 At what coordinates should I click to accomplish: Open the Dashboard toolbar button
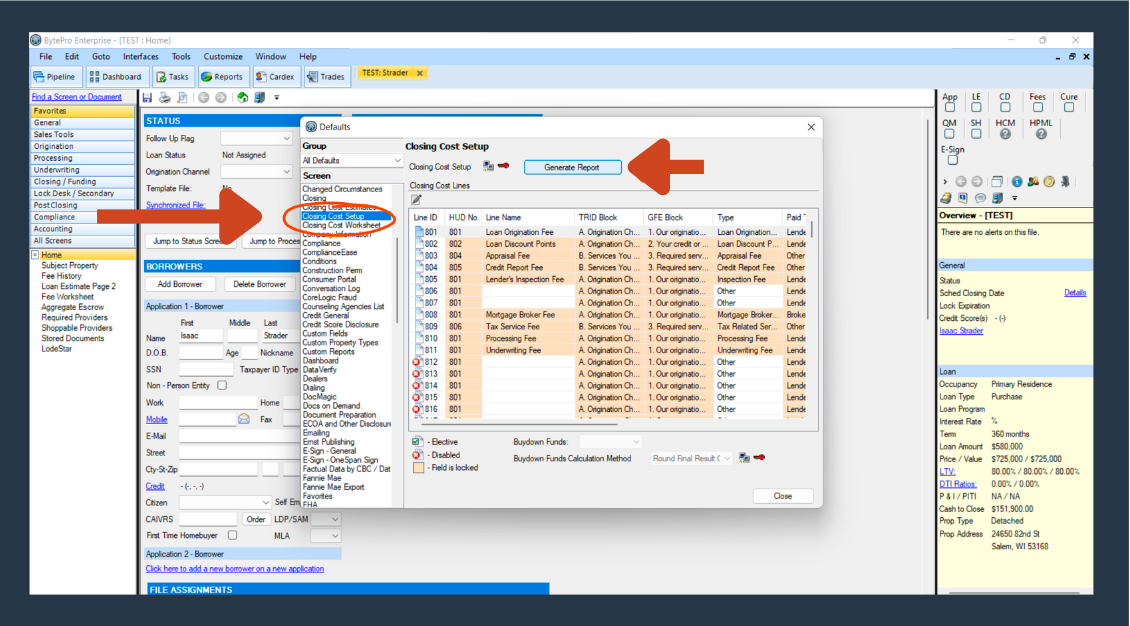pos(115,76)
